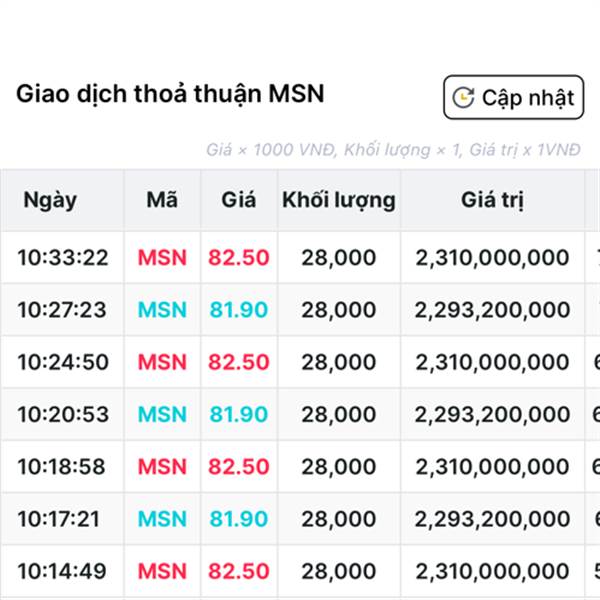This screenshot has width=600, height=600.
Task: Click MSN ticker link at 10:17:21
Action: click(162, 518)
